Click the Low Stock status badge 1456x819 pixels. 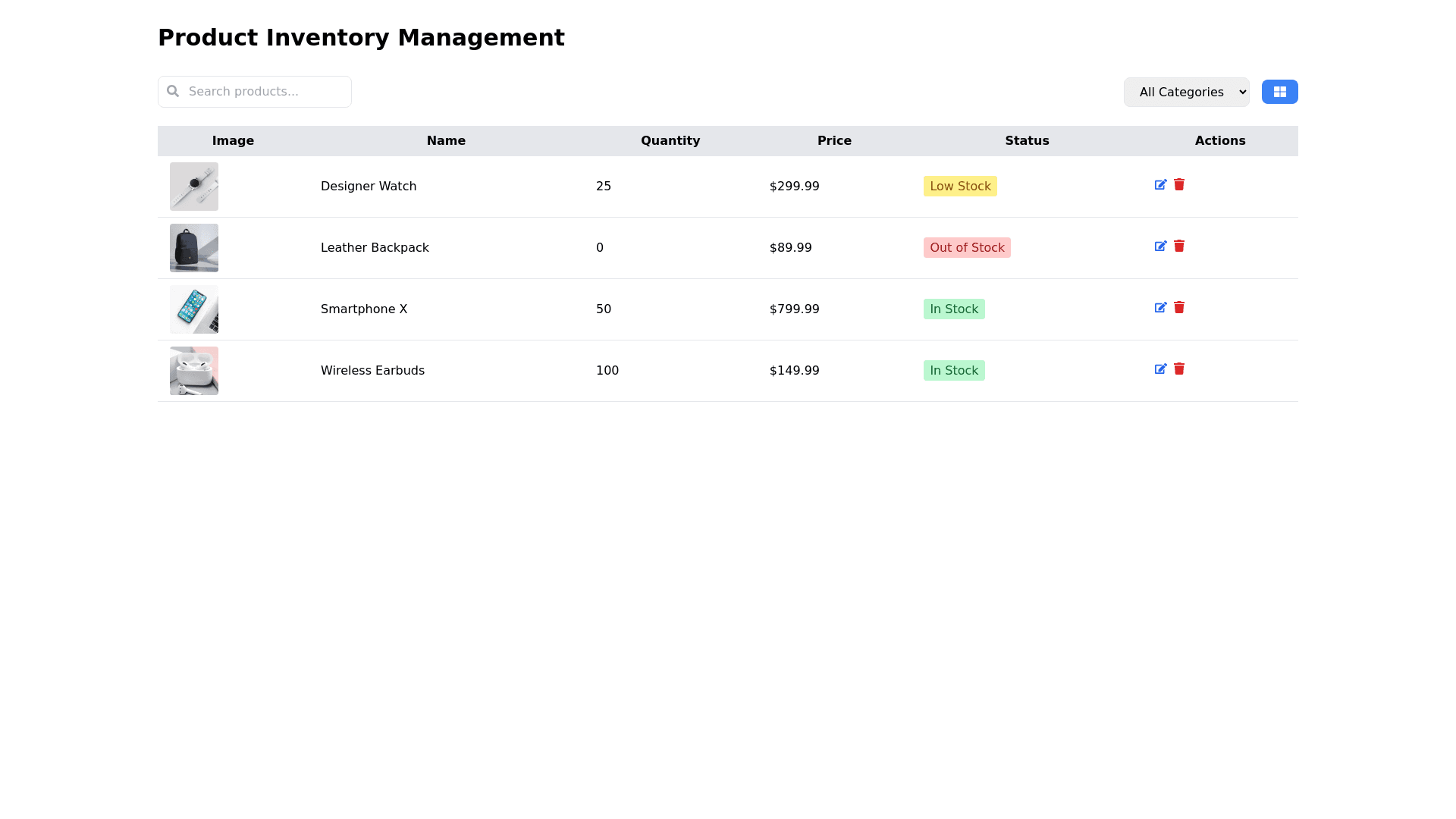[x=960, y=187]
